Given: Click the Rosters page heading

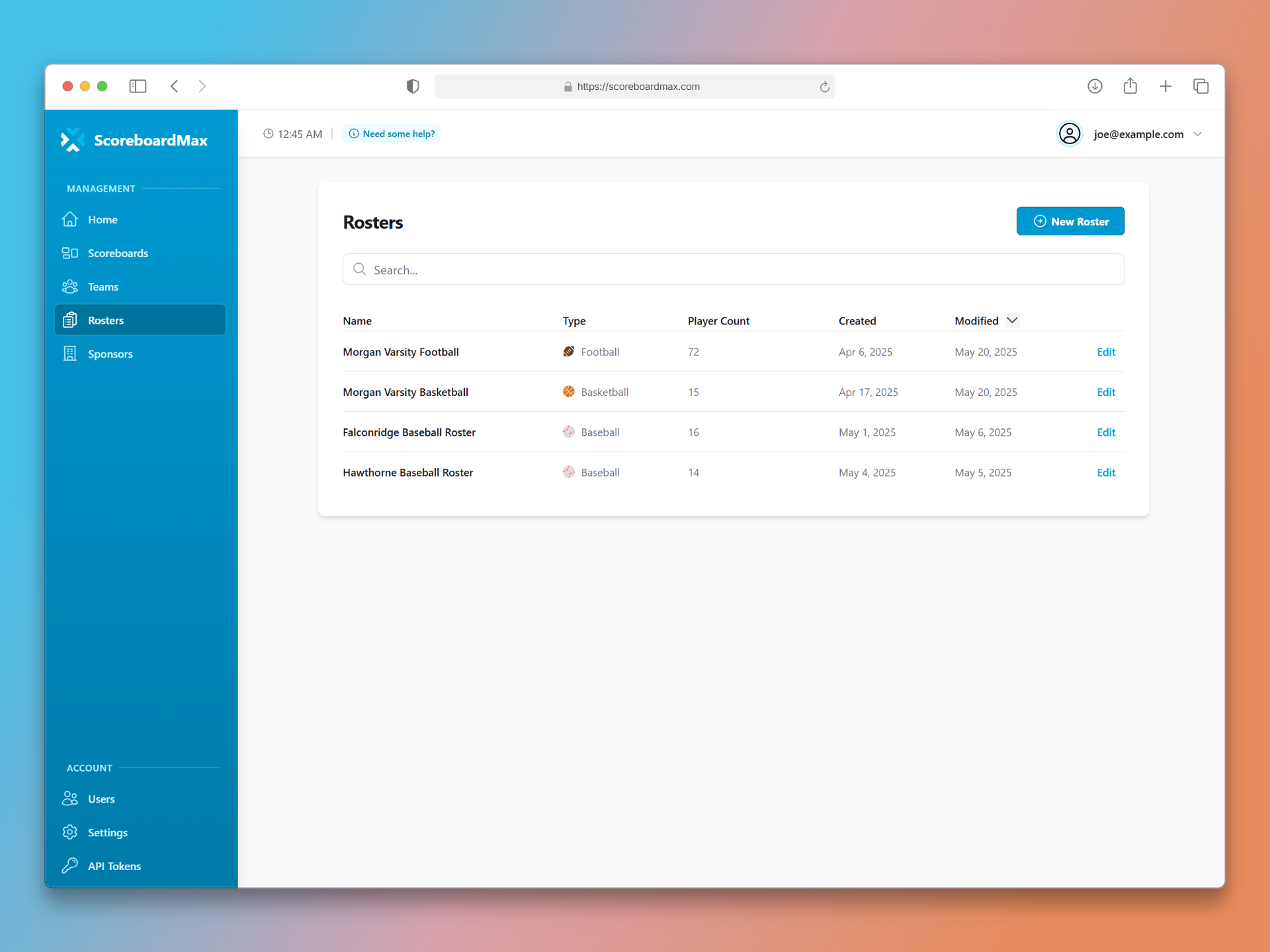Looking at the screenshot, I should [373, 222].
